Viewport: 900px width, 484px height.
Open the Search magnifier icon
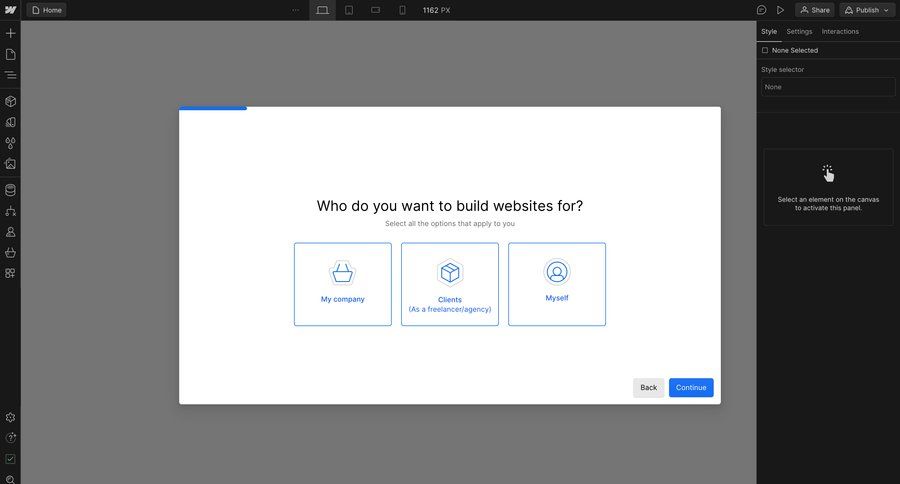pos(10,479)
